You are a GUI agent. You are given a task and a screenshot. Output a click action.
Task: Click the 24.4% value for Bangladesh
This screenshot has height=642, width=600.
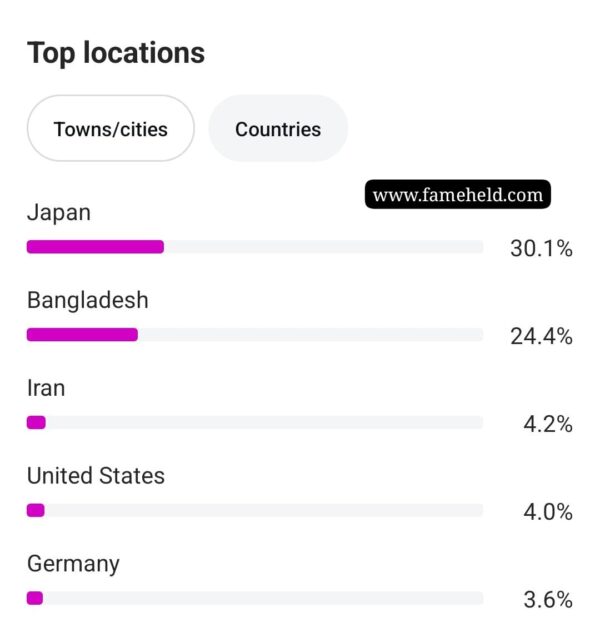(541, 337)
